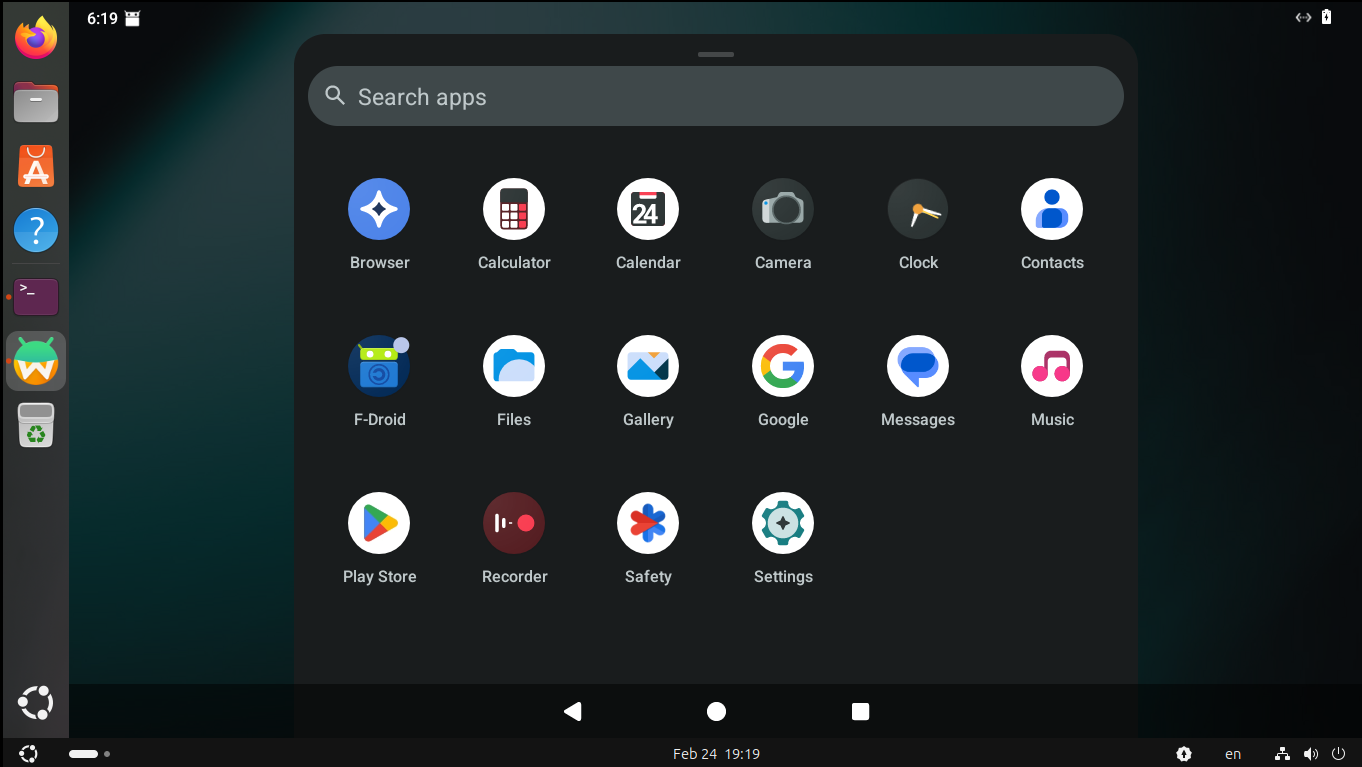1362x767 pixels.
Task: Open the Browser app
Action: click(x=379, y=209)
